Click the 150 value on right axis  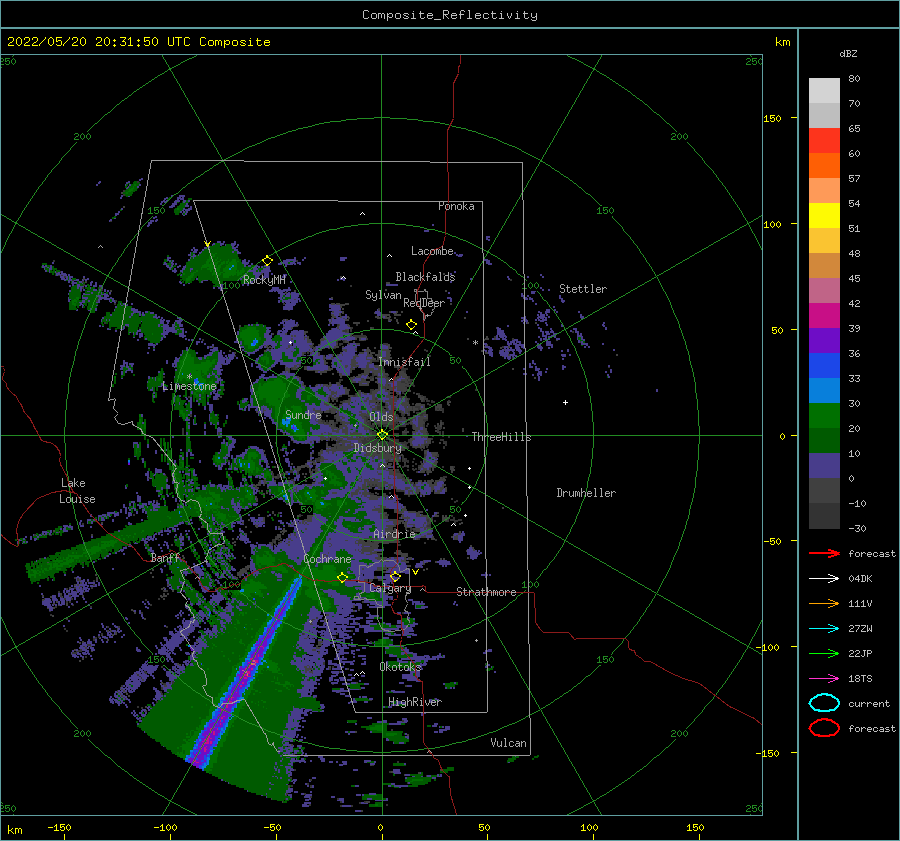click(x=772, y=118)
